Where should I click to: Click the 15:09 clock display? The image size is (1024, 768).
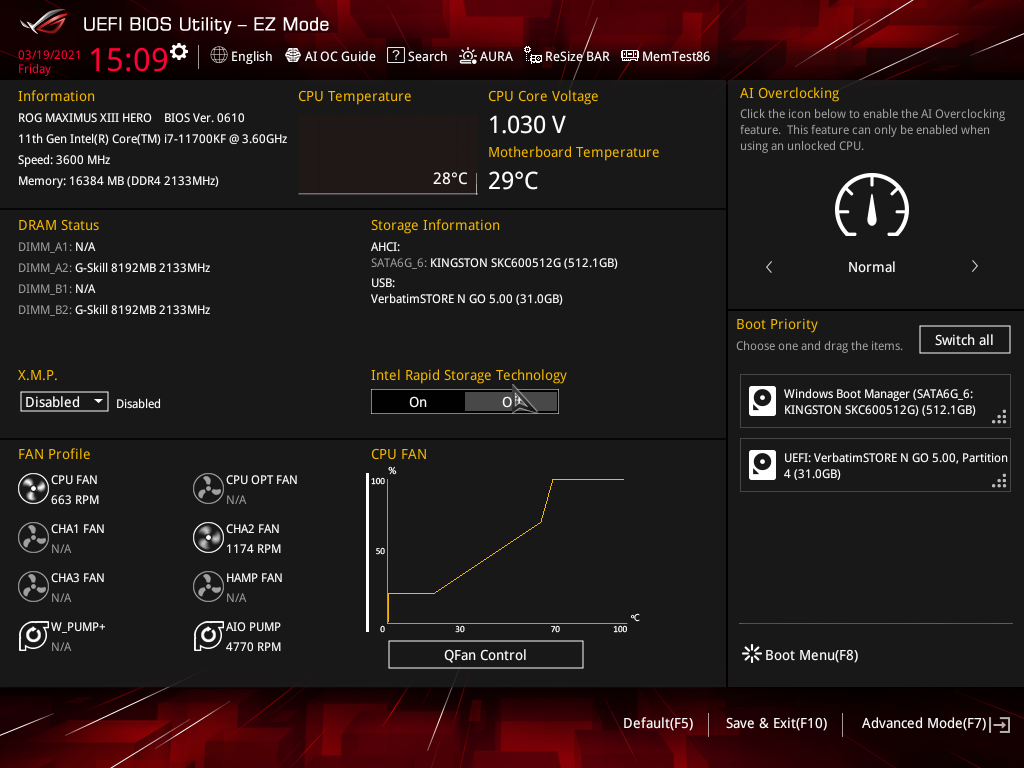tap(129, 59)
